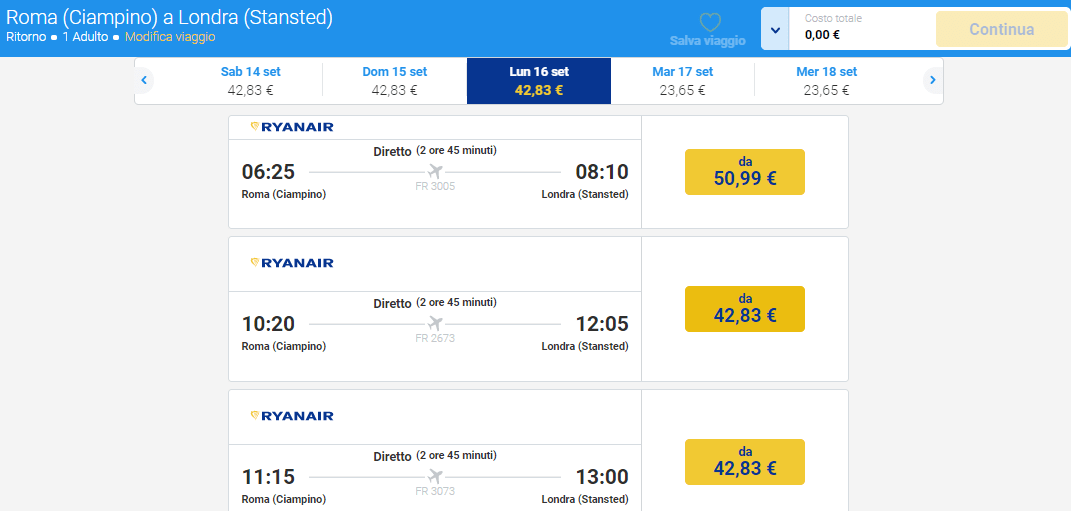Click the Modifica viaggio link
The height and width of the screenshot is (511, 1071).
pyautogui.click(x=170, y=37)
